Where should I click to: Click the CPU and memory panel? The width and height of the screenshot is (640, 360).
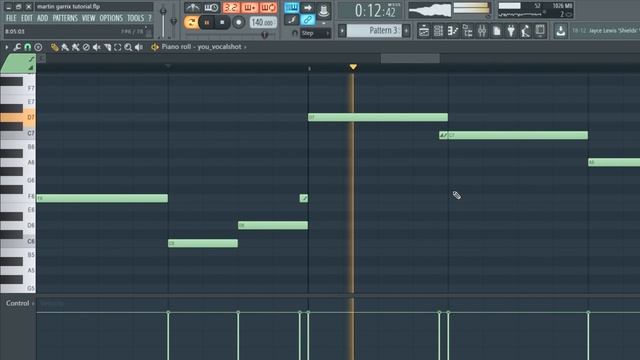536,11
